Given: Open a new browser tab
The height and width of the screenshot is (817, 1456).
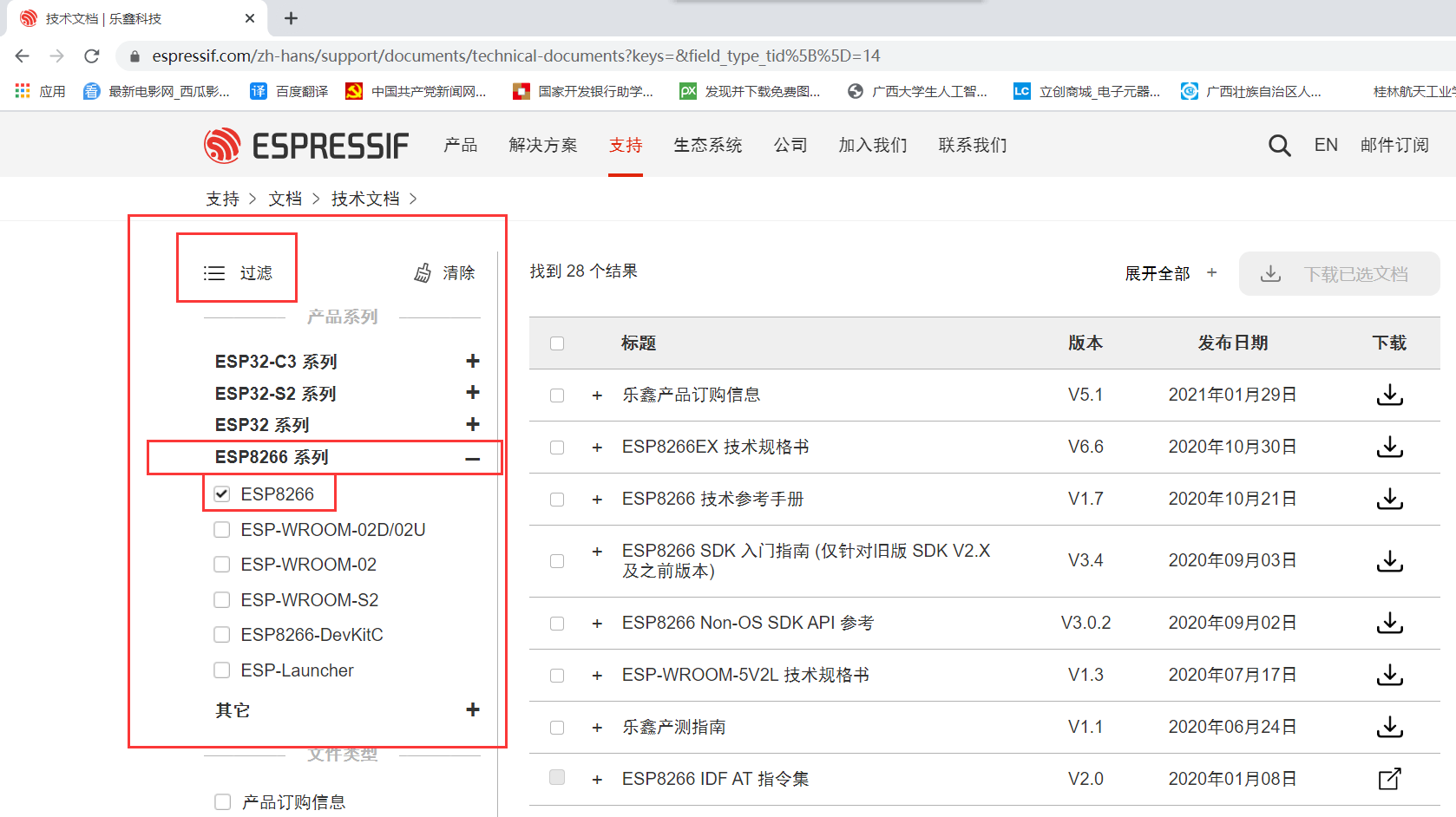Looking at the screenshot, I should 292,18.
